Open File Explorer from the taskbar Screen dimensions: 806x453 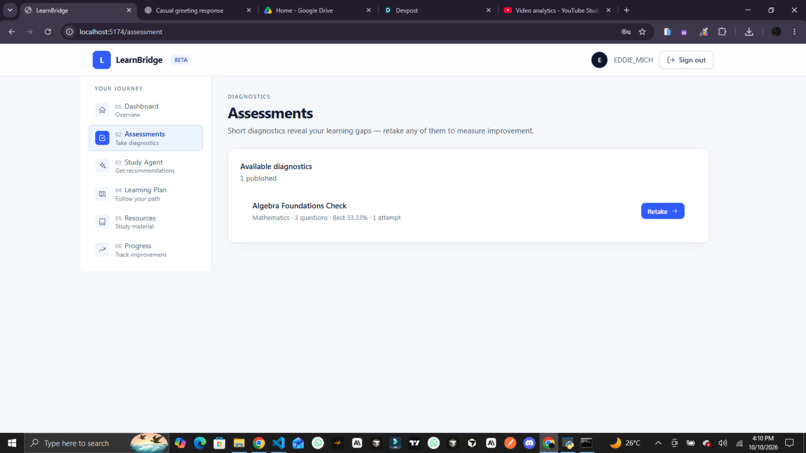(239, 443)
